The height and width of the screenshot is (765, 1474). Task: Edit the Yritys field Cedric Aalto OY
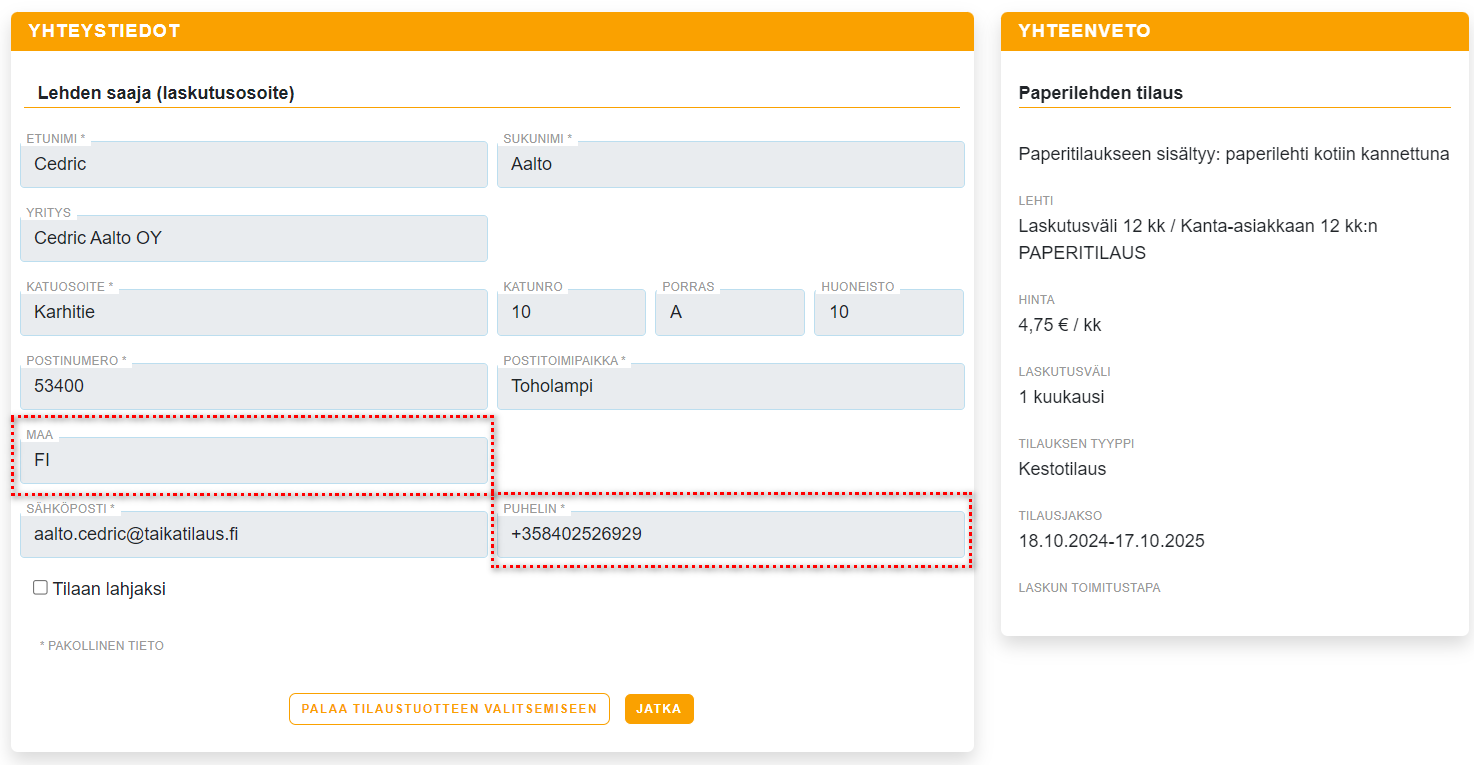[254, 238]
